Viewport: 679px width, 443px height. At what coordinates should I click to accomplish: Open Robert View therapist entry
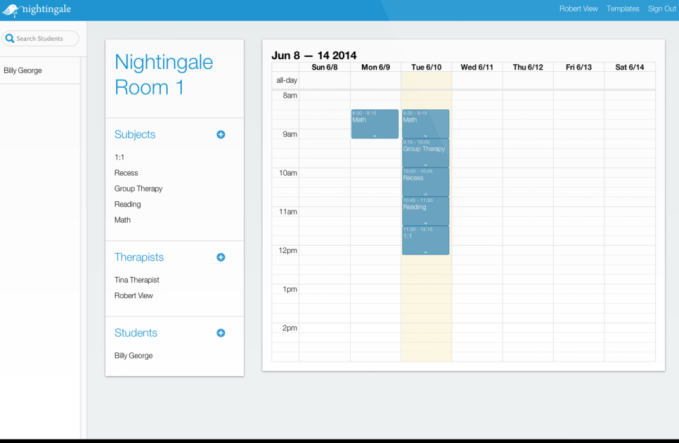point(133,296)
